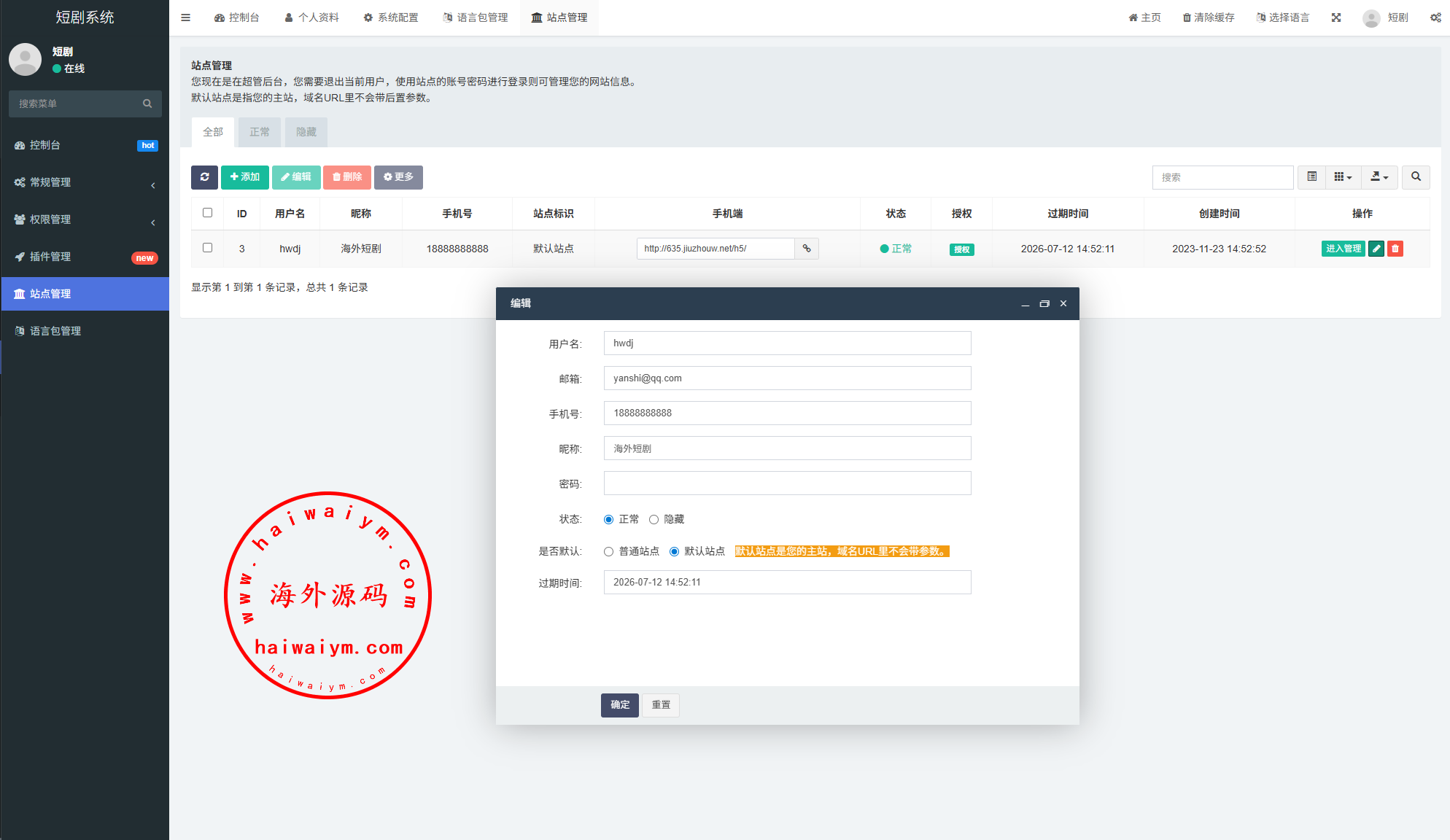Image resolution: width=1450 pixels, height=840 pixels.
Task: Click the green edit pencil in row actions
Action: (1376, 249)
